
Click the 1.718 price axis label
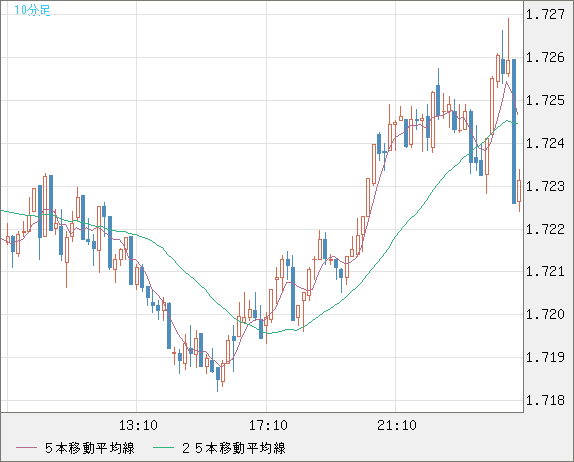[545, 400]
